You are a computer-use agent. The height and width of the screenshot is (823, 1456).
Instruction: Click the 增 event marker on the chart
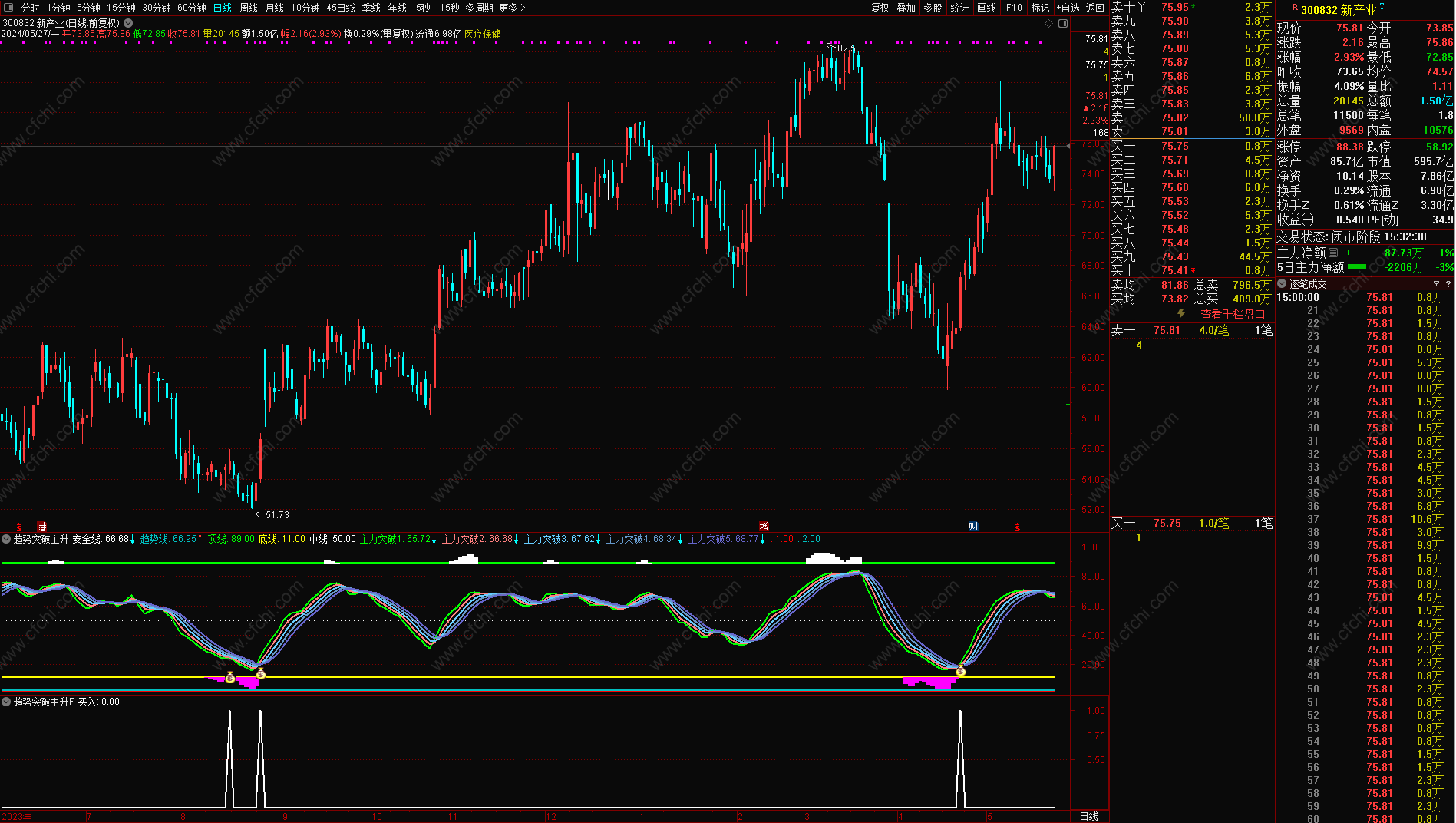[x=764, y=527]
